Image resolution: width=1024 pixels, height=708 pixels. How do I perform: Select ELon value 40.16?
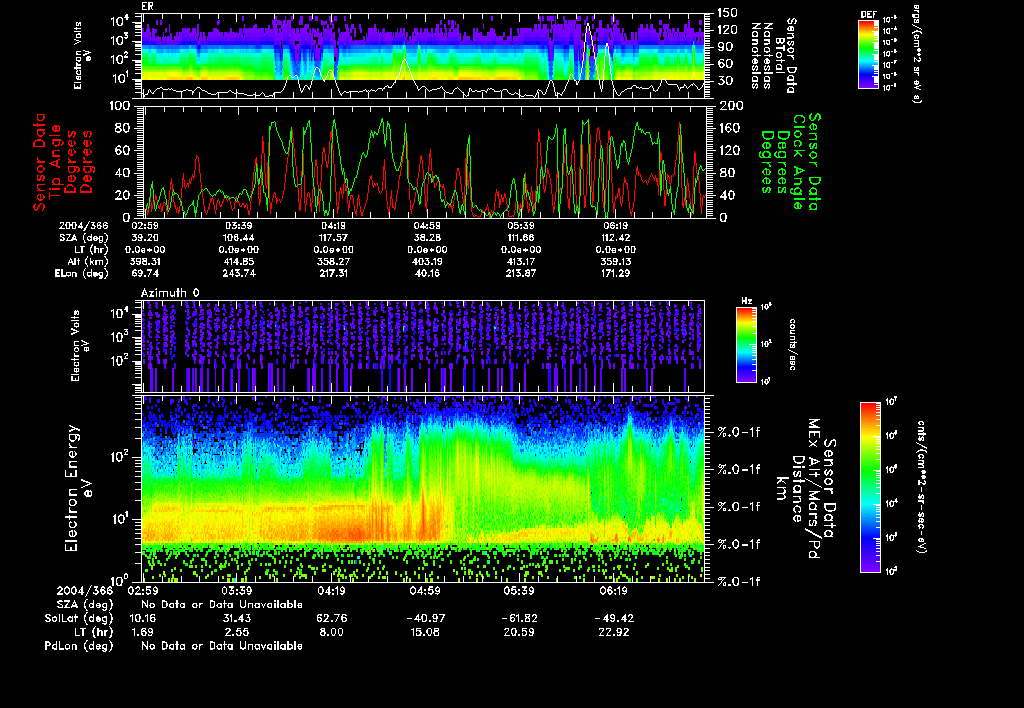pyautogui.click(x=427, y=273)
